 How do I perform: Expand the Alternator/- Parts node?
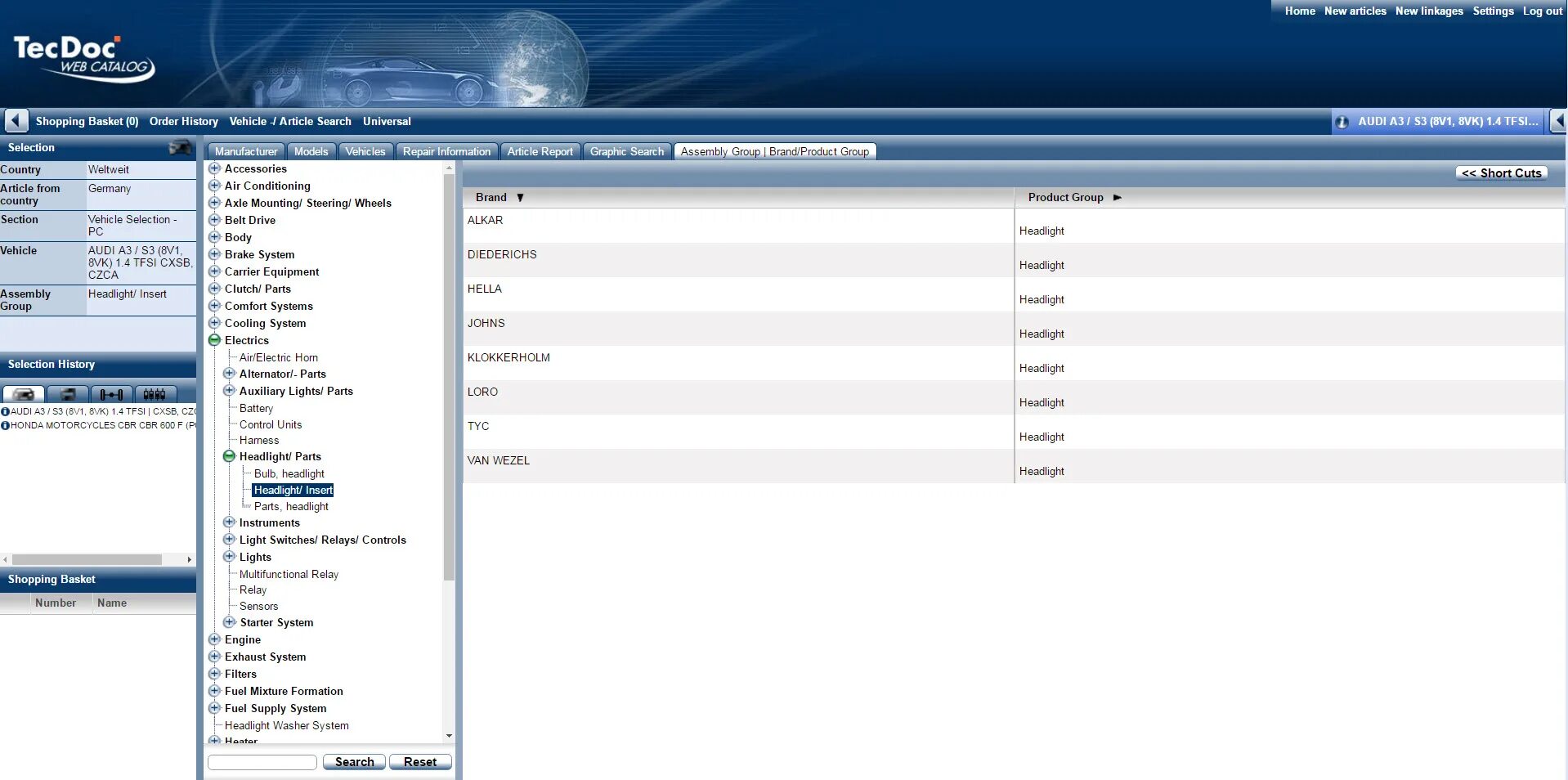[229, 374]
